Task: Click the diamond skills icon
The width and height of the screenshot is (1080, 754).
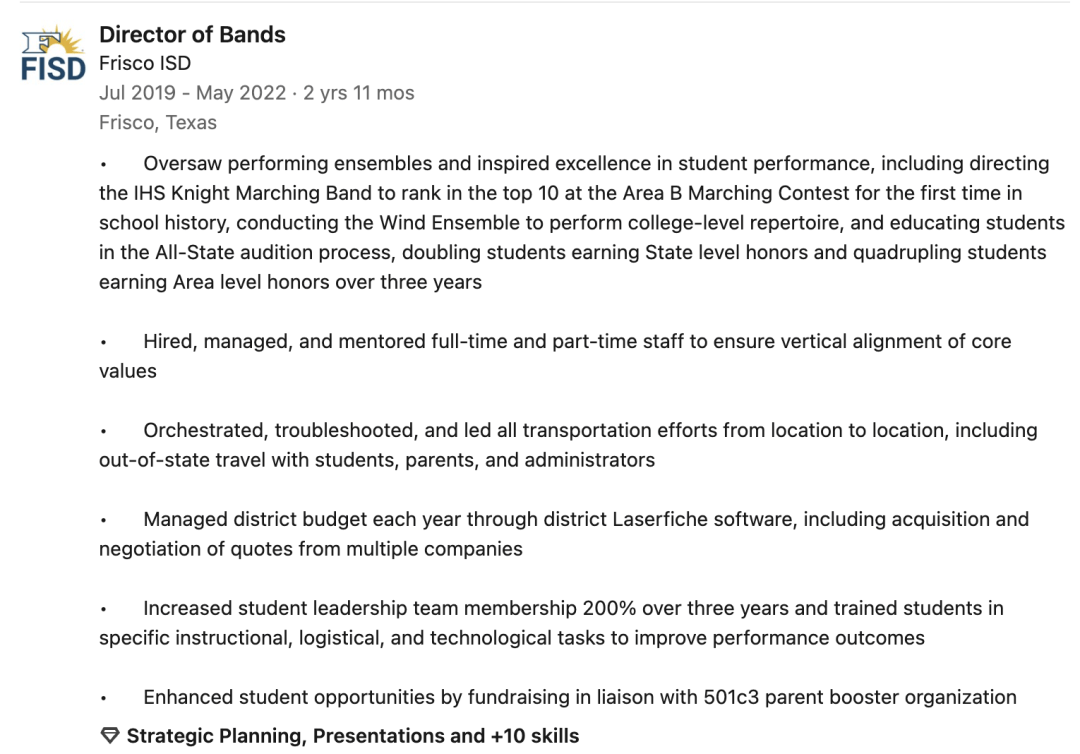Action: click(x=110, y=735)
